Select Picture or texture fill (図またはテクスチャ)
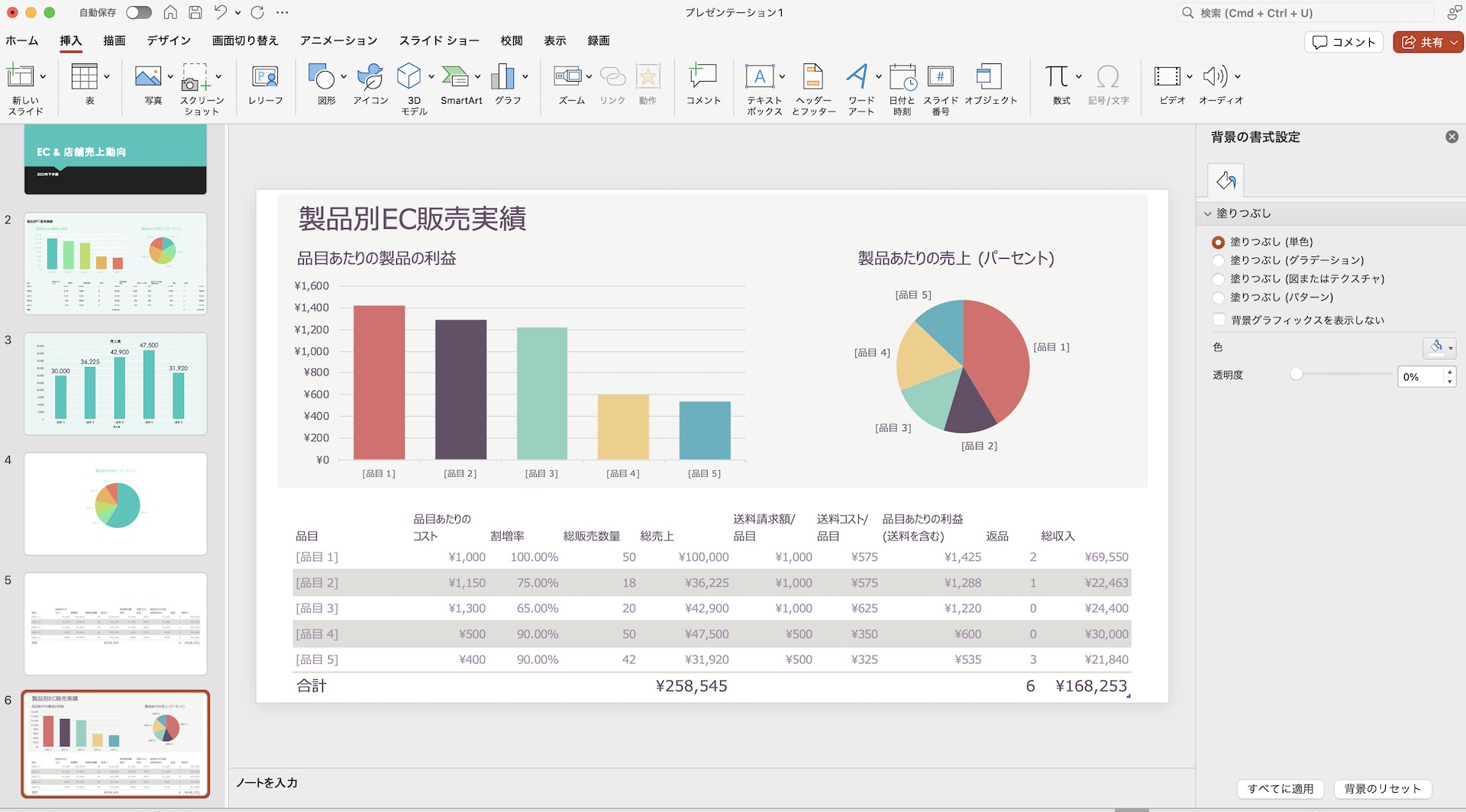This screenshot has height=812, width=1466. click(1218, 279)
